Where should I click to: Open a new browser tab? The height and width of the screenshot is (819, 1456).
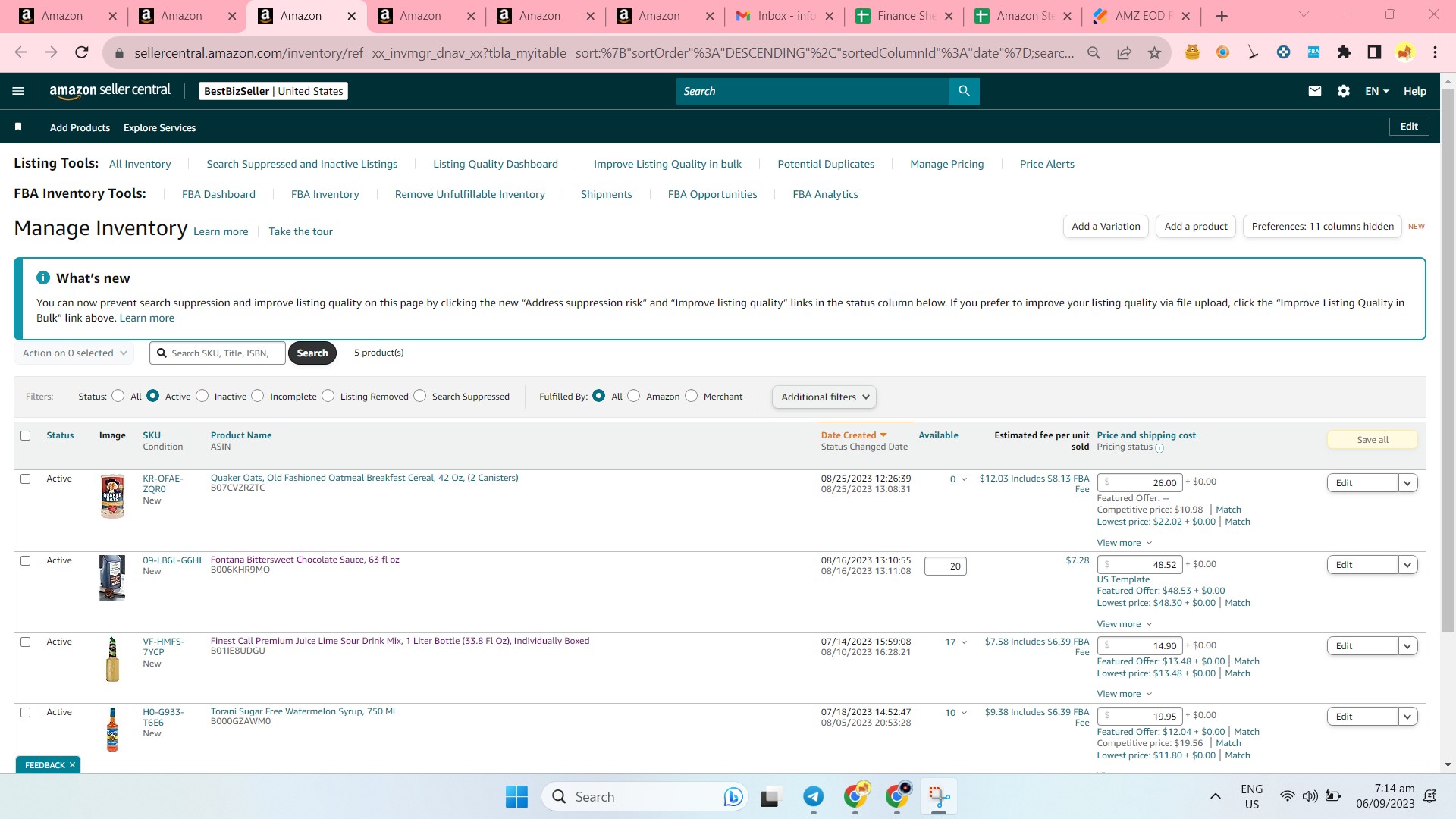point(1221,16)
